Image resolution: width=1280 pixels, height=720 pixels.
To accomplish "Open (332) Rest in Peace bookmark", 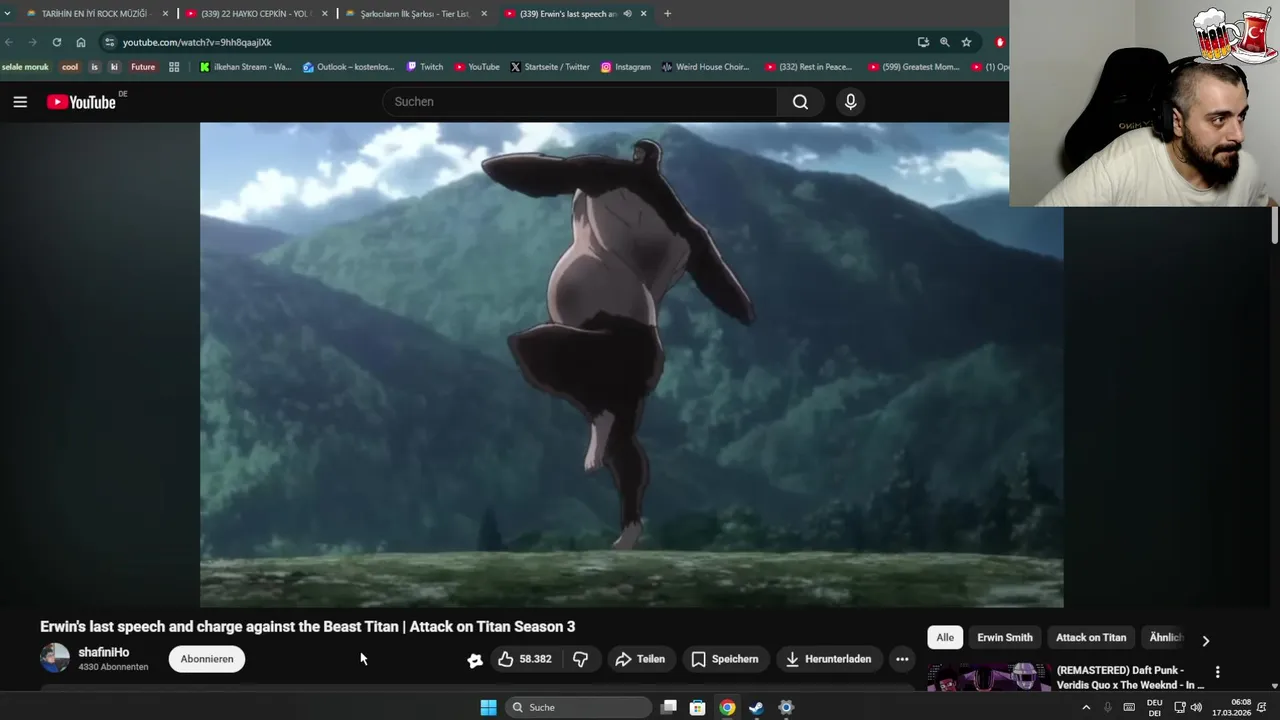I will 809,67.
